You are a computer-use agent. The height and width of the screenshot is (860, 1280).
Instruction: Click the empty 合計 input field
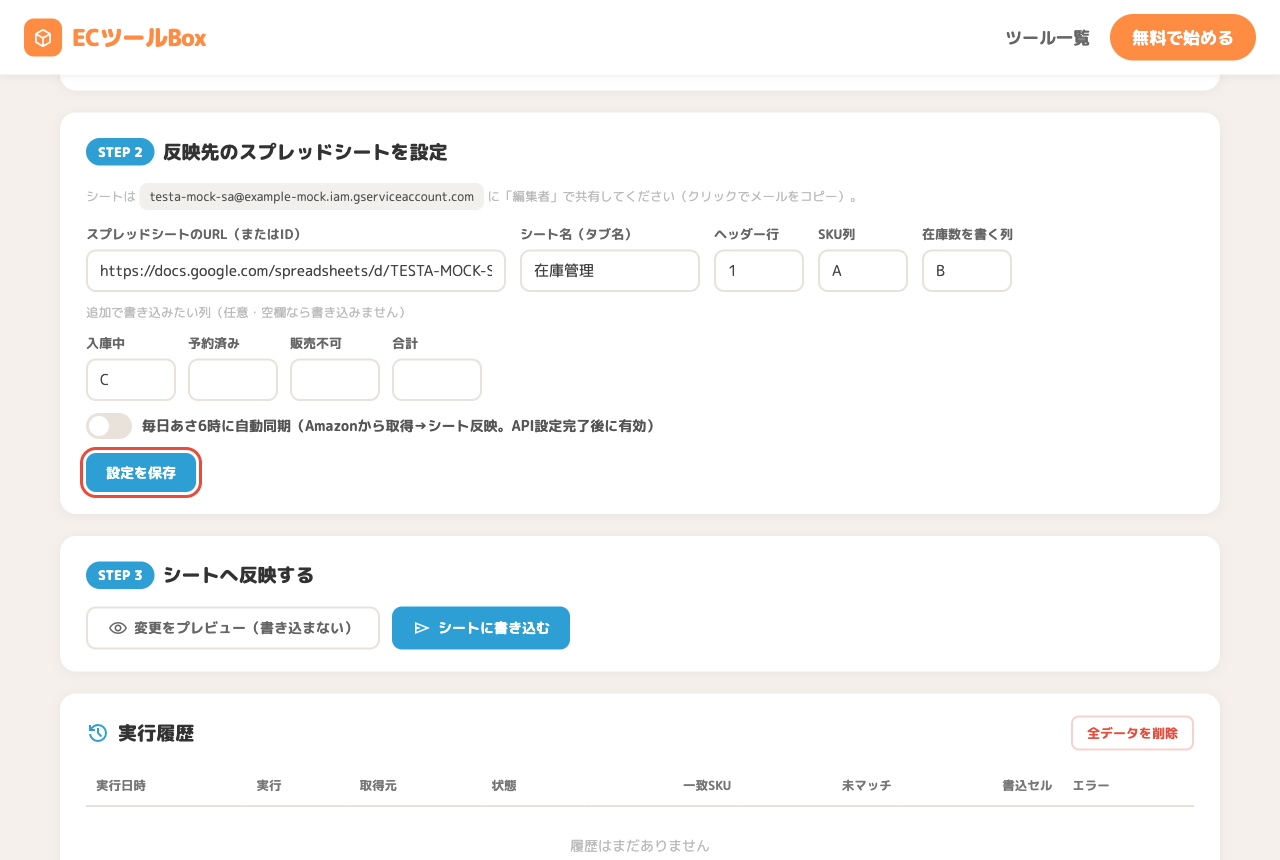437,380
